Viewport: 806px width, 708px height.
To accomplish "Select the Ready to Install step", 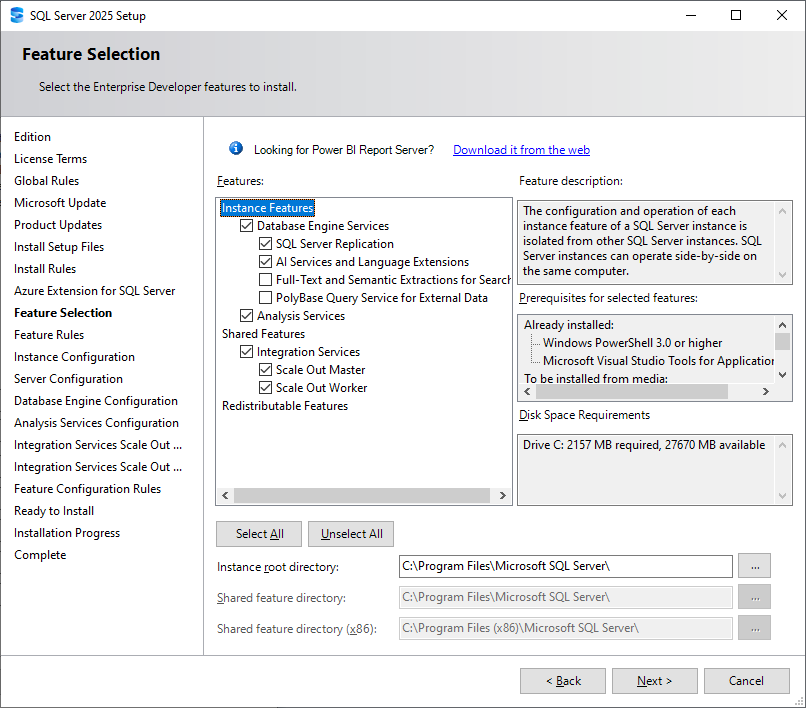I will click(54, 511).
